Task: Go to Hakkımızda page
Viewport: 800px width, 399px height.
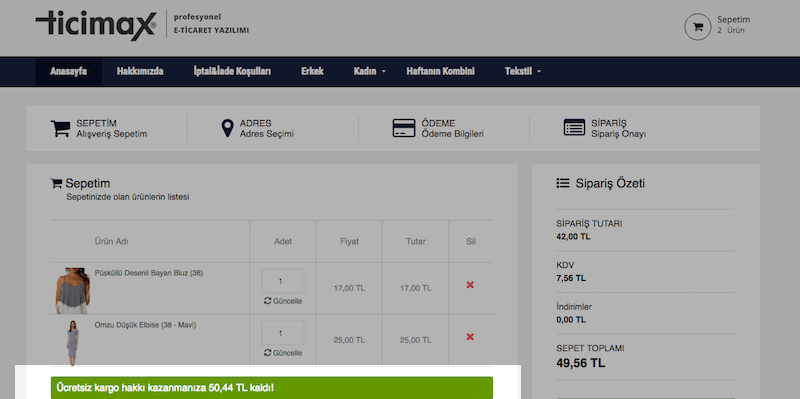Action: pos(140,71)
